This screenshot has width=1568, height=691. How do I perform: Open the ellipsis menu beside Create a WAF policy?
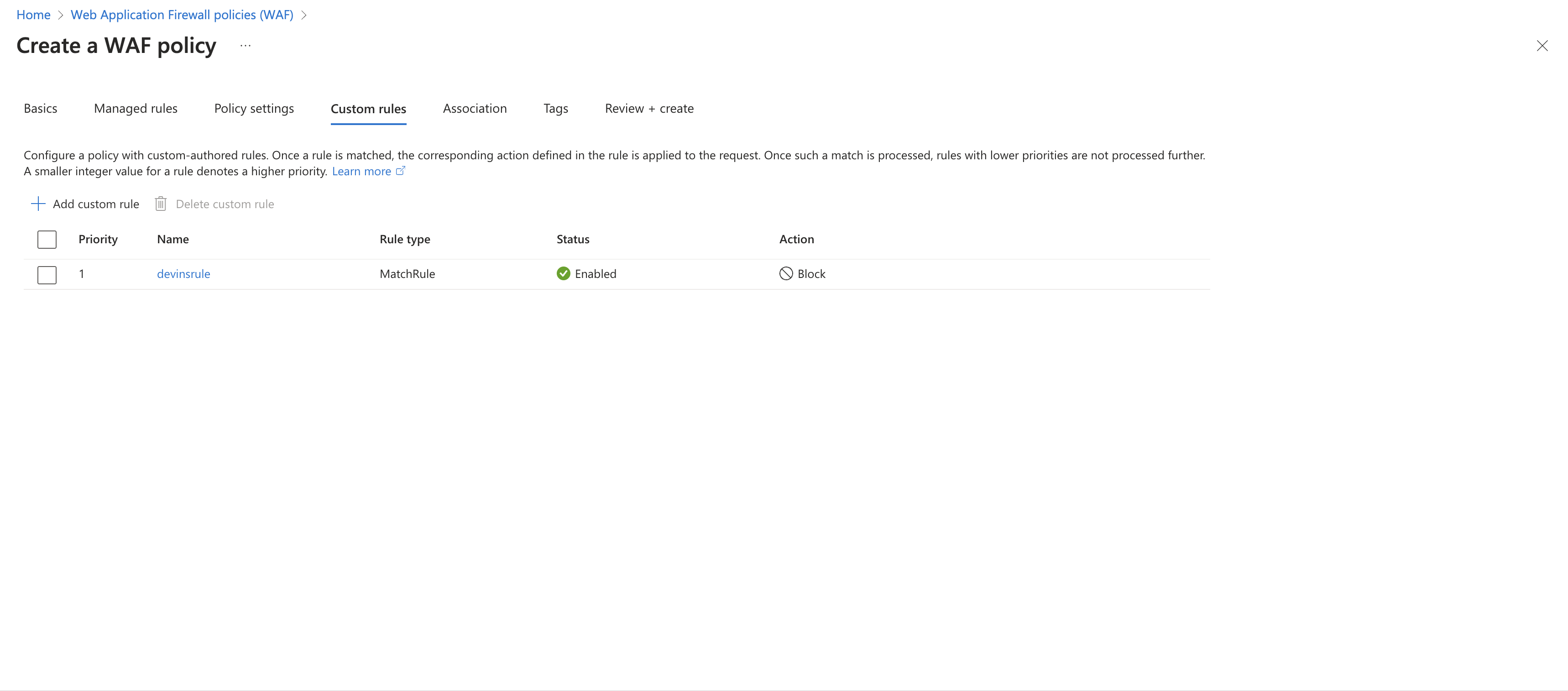[246, 45]
